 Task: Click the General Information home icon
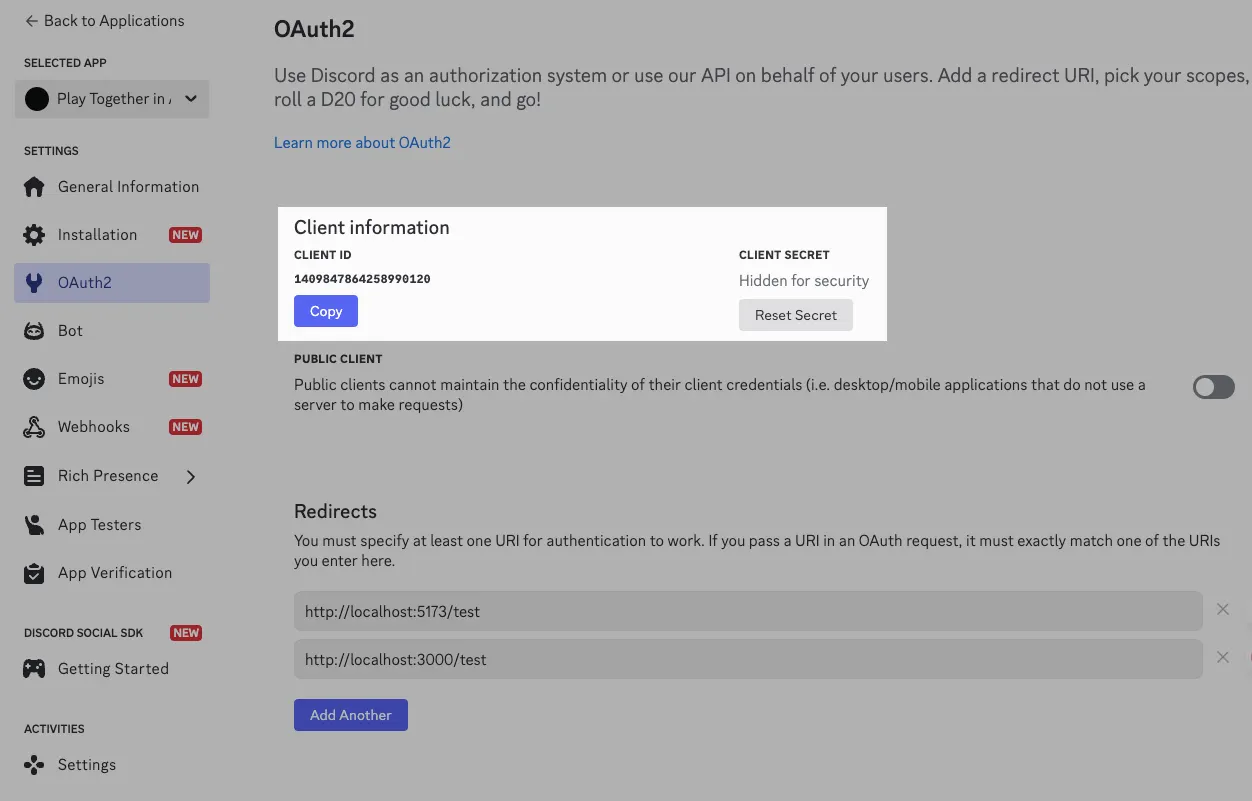(x=34, y=187)
